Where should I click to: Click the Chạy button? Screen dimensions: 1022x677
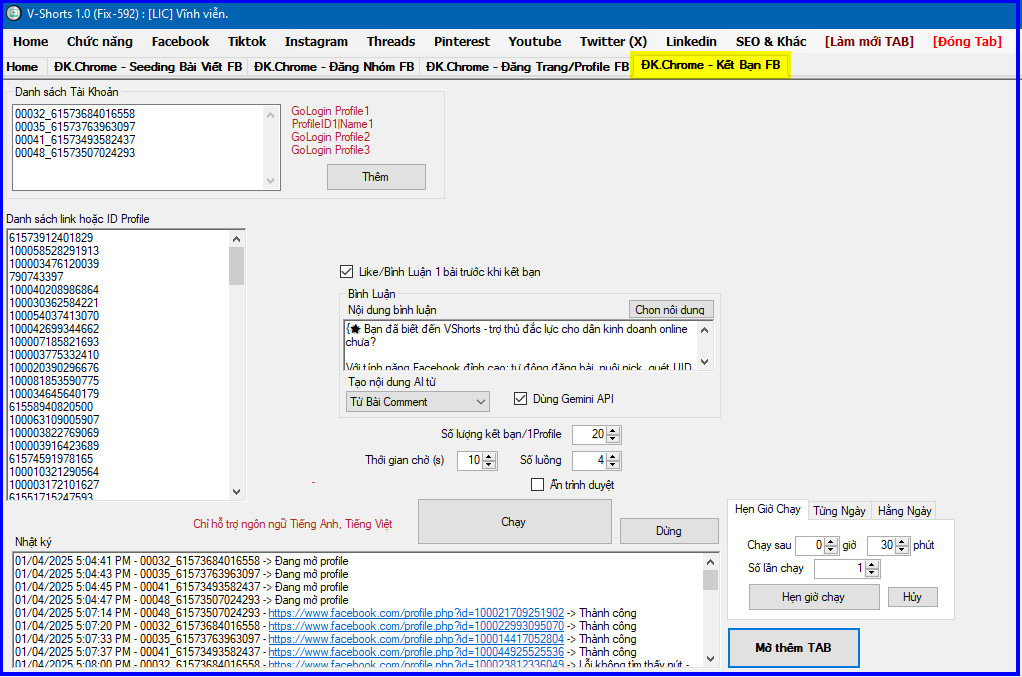point(514,522)
